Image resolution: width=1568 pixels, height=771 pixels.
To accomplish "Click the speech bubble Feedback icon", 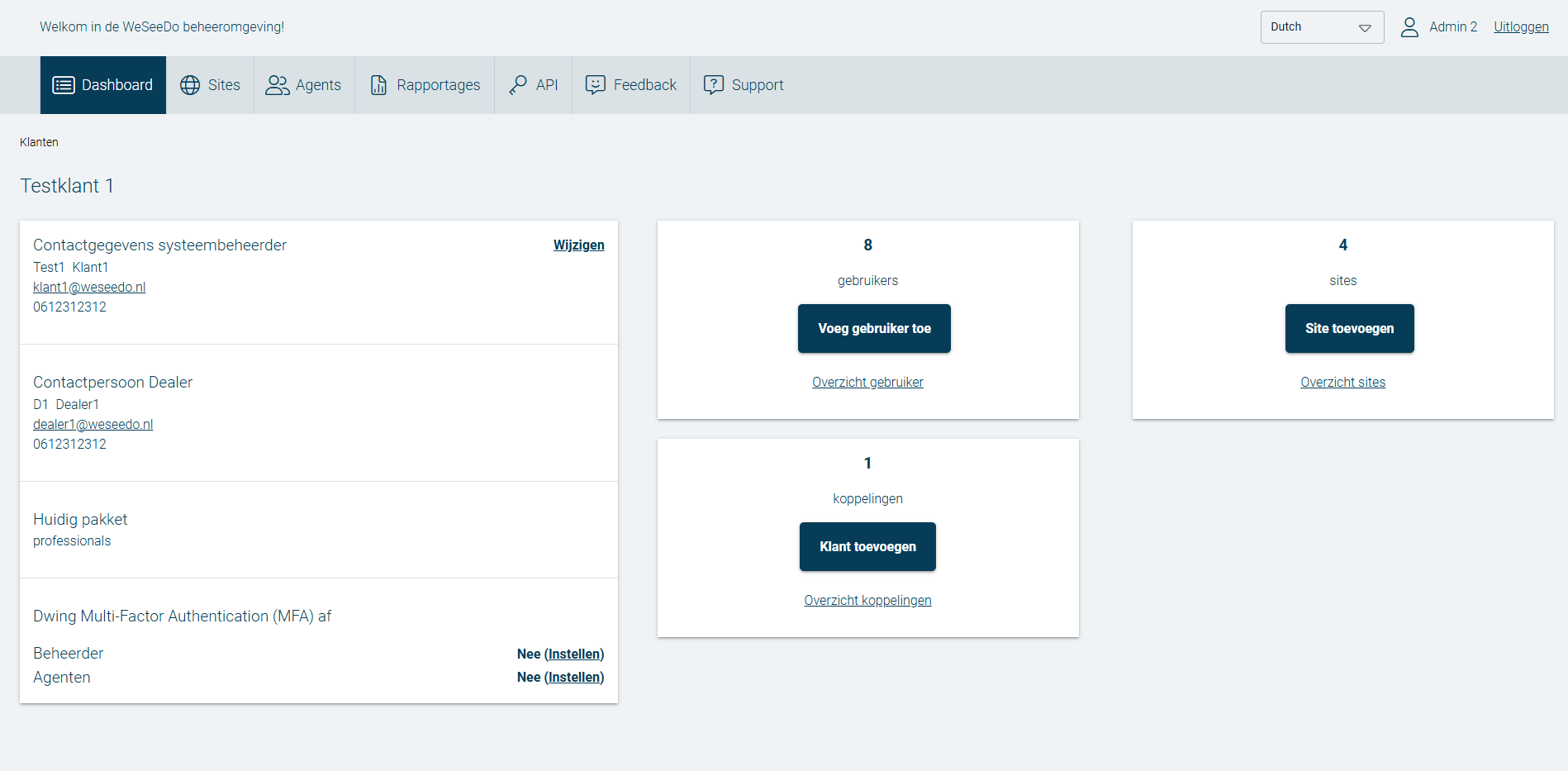I will pyautogui.click(x=596, y=84).
